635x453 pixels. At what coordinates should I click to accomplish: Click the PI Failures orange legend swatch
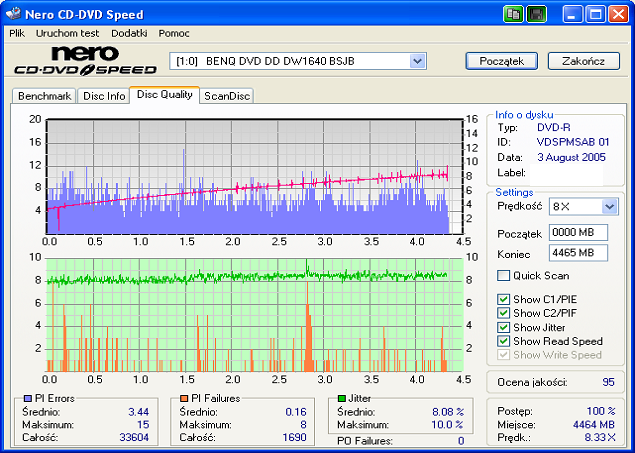(184, 399)
